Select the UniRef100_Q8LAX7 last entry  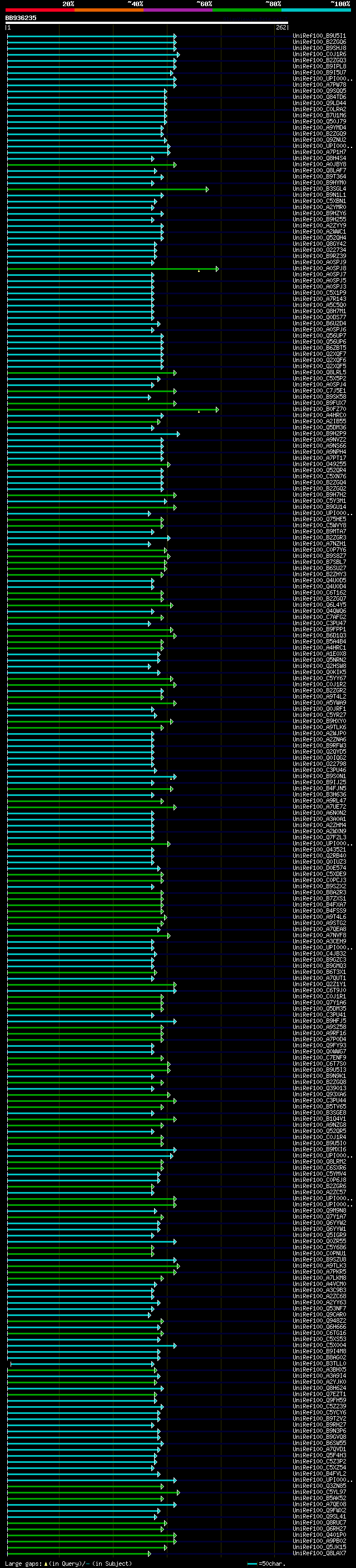319,1554
